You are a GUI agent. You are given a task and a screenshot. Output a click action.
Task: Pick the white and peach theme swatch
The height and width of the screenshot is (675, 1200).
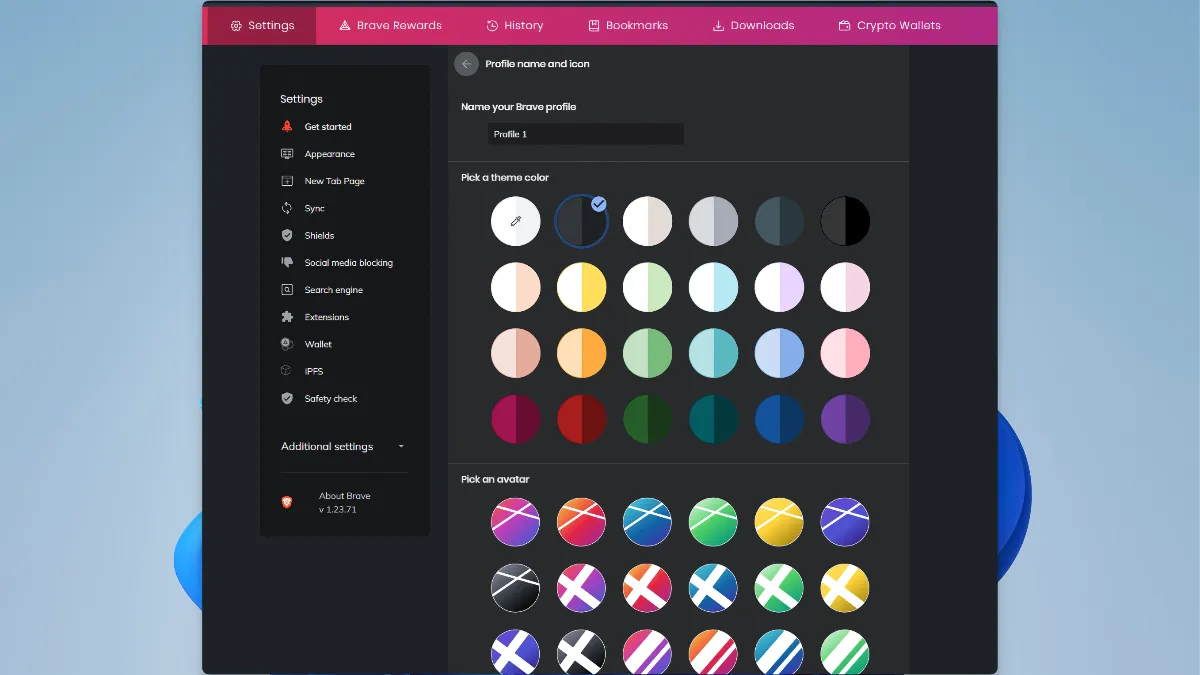pyautogui.click(x=516, y=287)
